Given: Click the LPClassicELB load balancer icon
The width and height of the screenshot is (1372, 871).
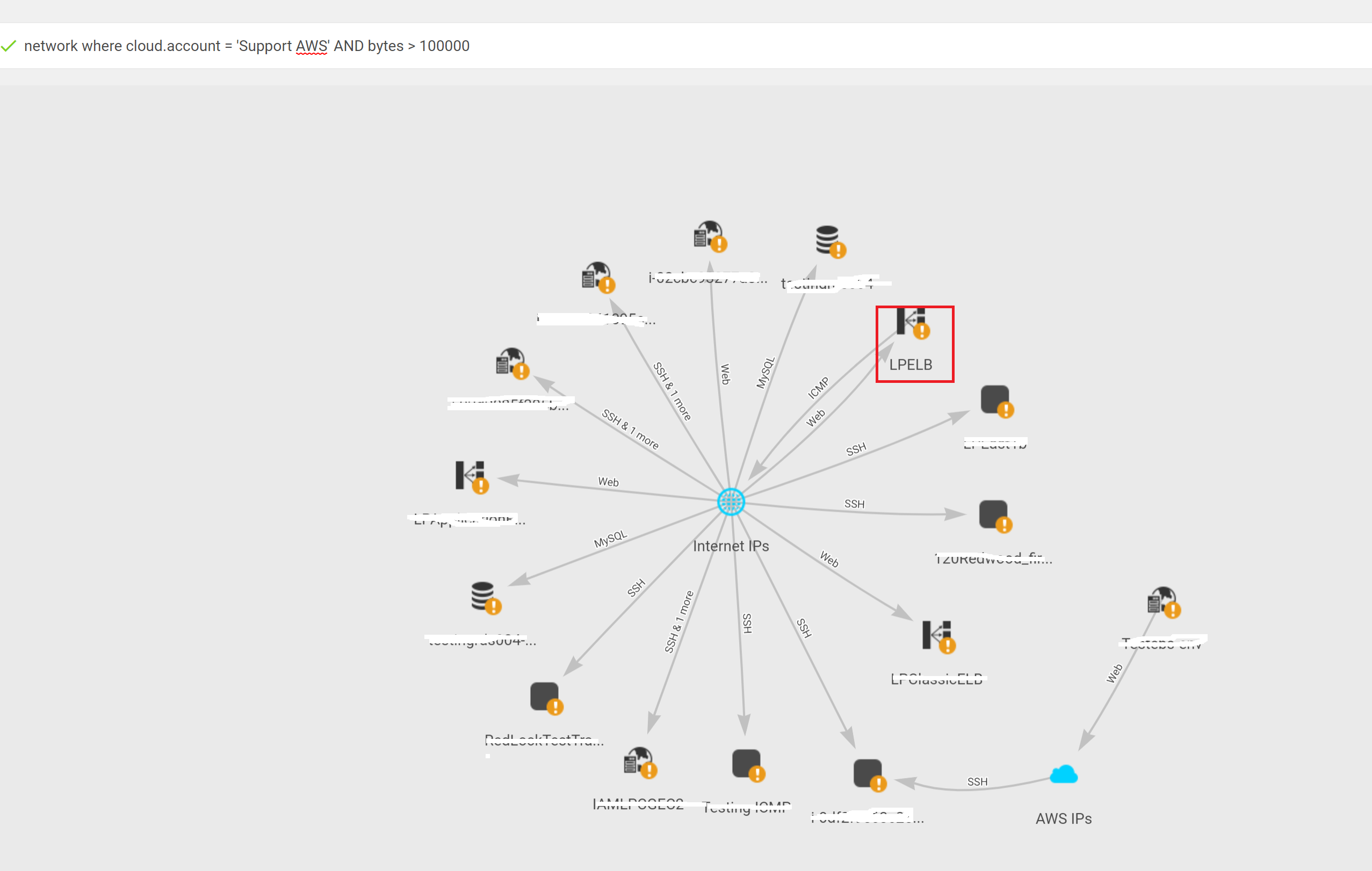Looking at the screenshot, I should click(x=938, y=636).
